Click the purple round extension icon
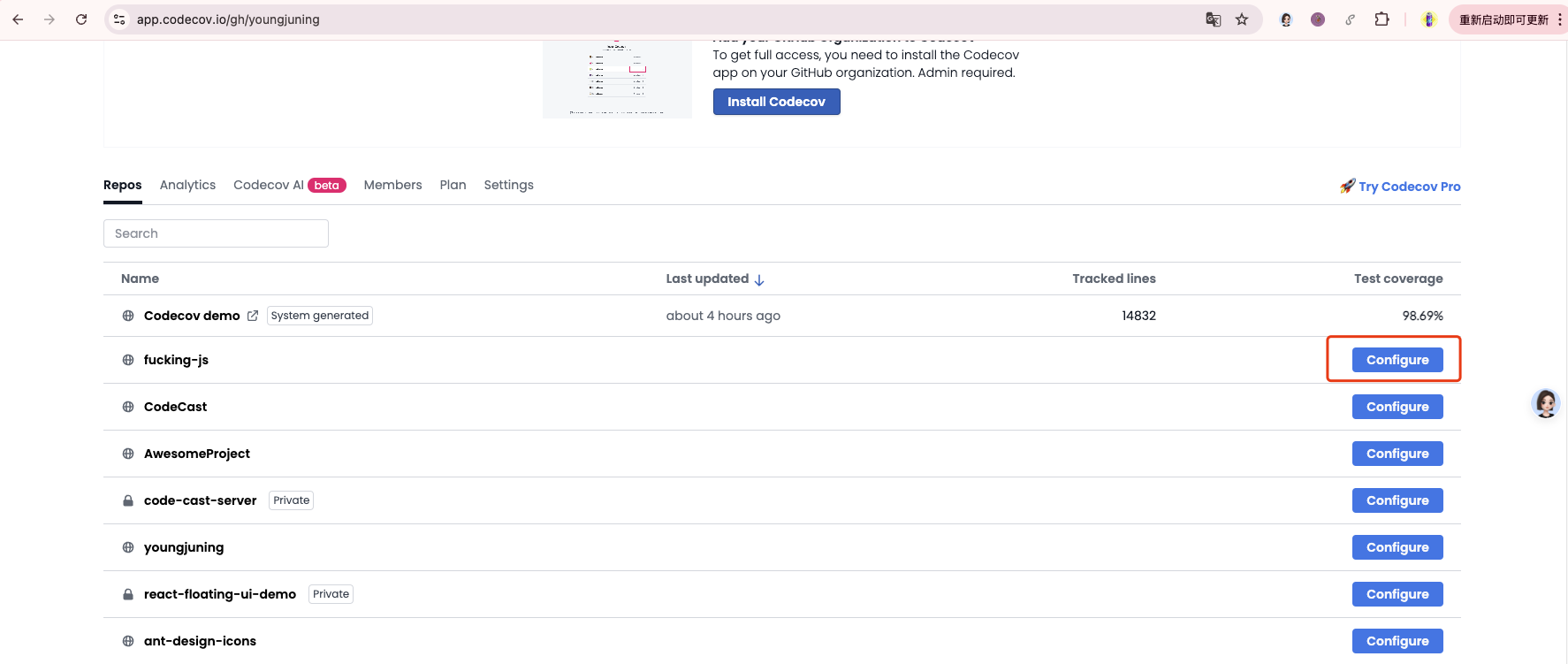The height and width of the screenshot is (664, 1568). [x=1318, y=19]
